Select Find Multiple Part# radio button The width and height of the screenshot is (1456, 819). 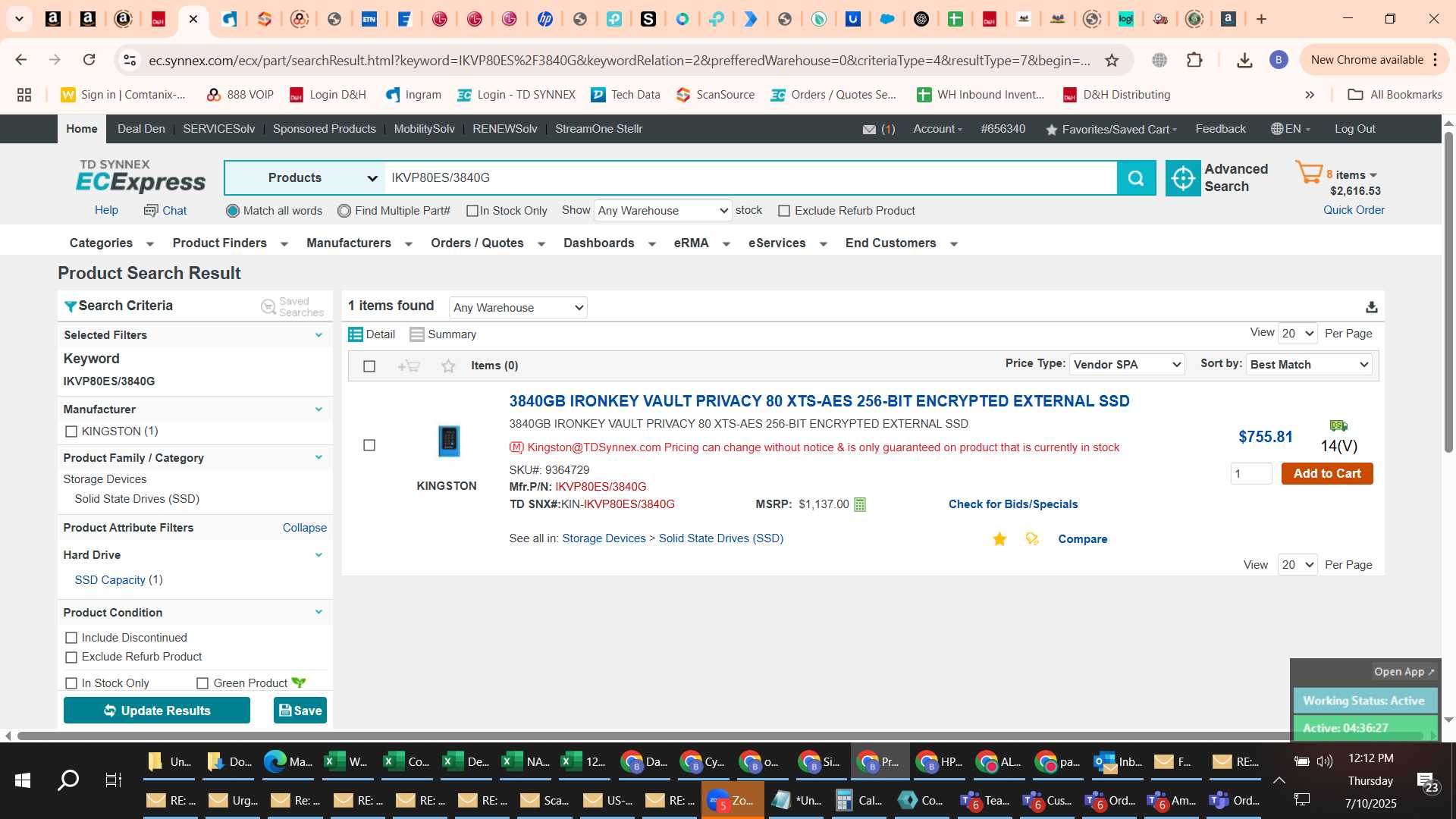point(344,211)
